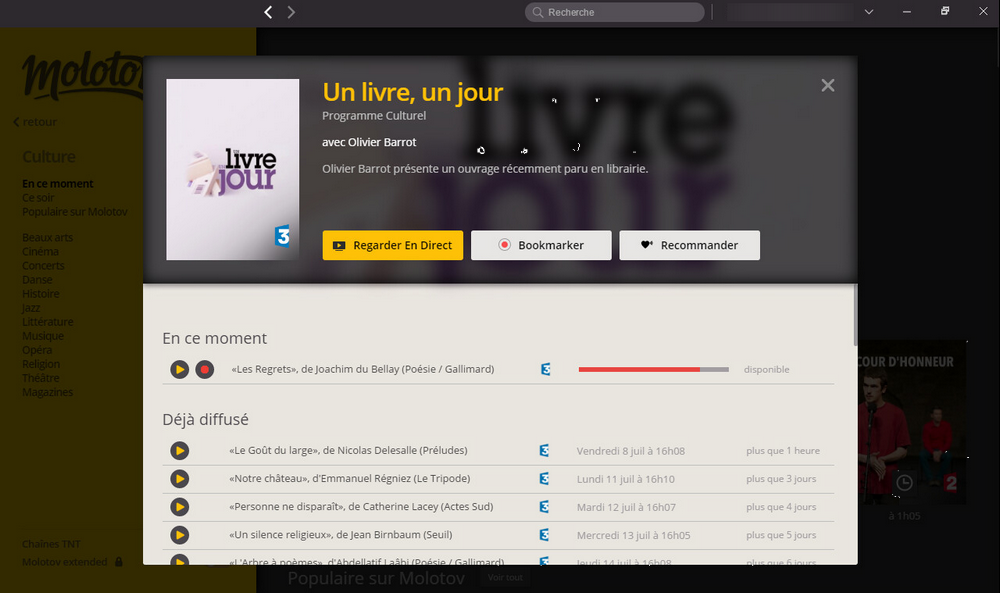
Task: Click the Regarder En Direct button
Action: point(392,245)
